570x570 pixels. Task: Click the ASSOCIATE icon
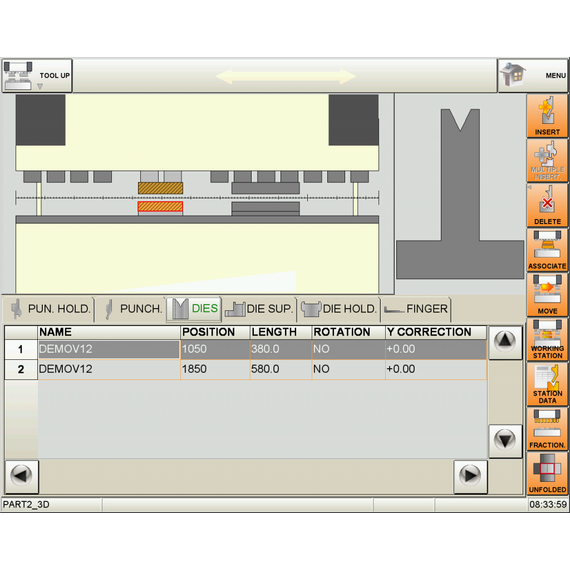tap(547, 250)
